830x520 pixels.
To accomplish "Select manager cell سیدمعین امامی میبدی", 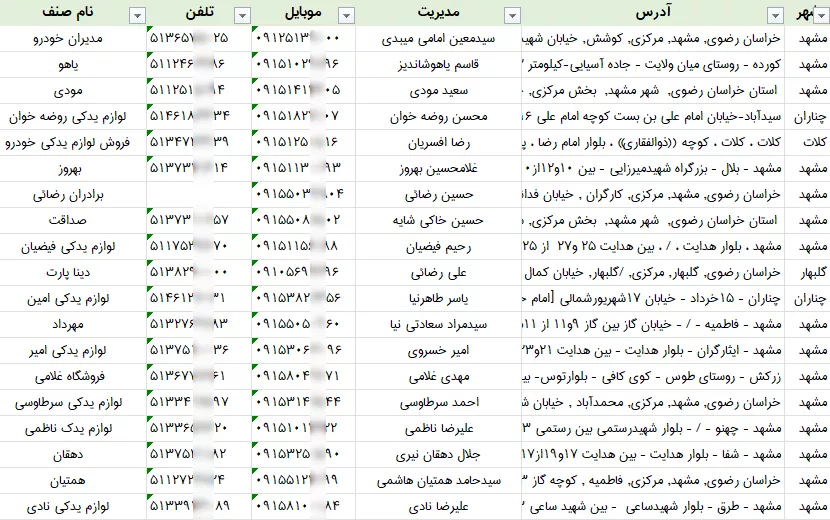I will pos(439,39).
